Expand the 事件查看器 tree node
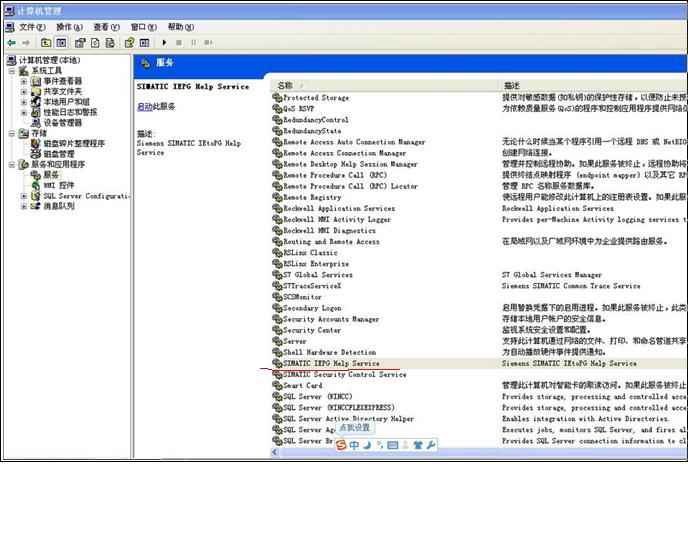The image size is (688, 550). click(x=24, y=81)
